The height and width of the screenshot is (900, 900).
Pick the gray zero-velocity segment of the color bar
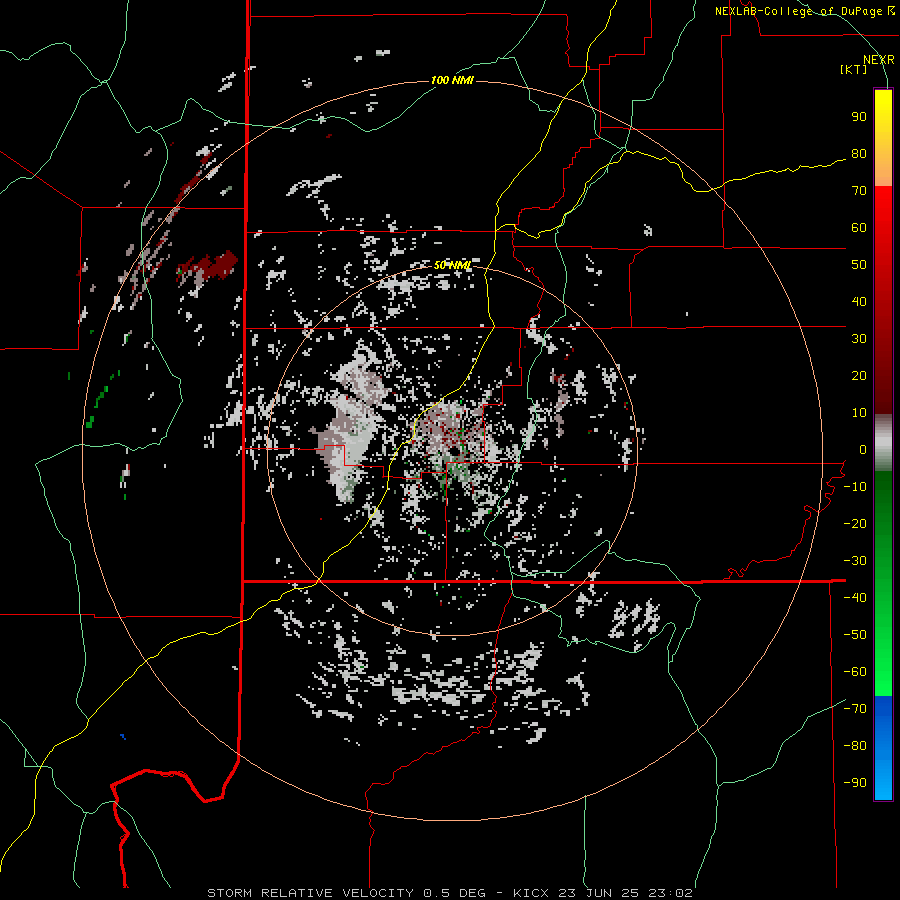(883, 443)
